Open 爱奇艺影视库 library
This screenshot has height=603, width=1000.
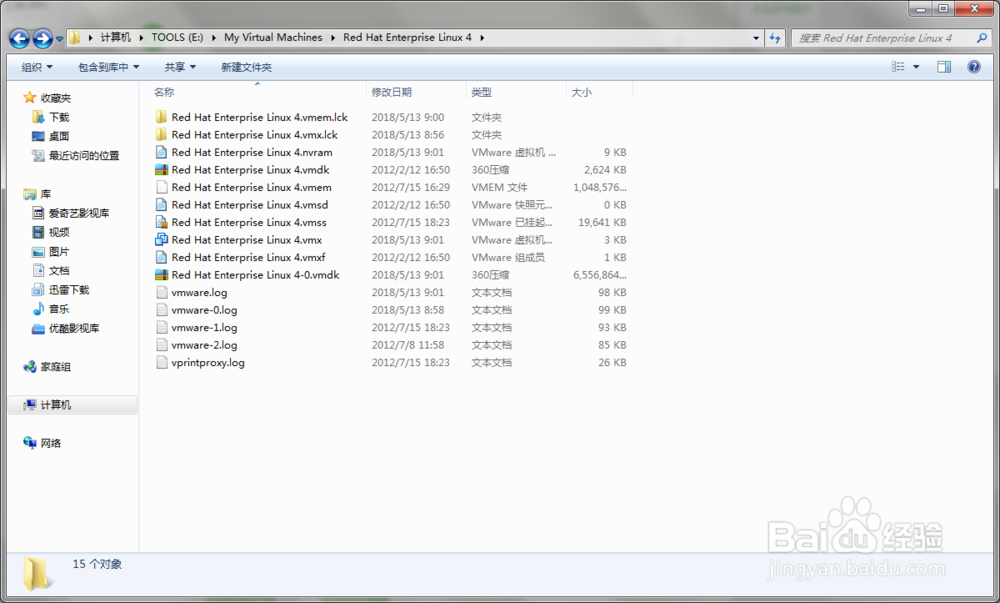pos(79,213)
